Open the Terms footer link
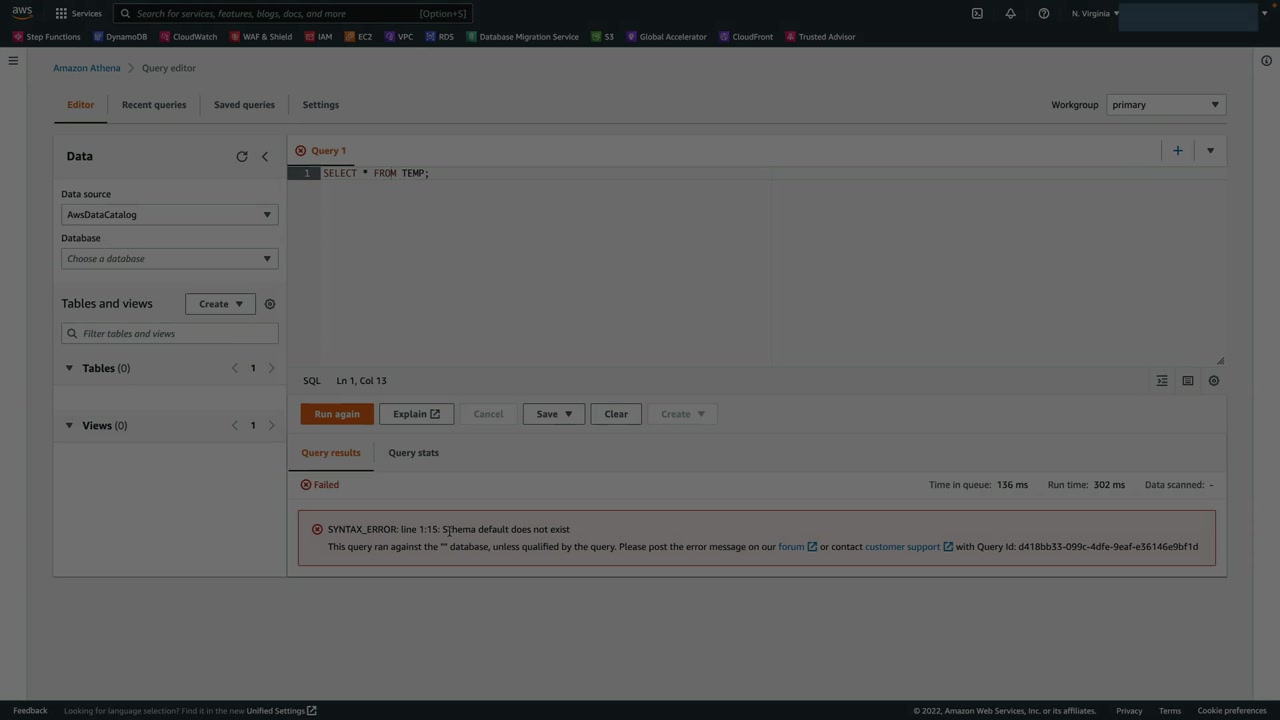This screenshot has height=720, width=1280. pos(1170,711)
